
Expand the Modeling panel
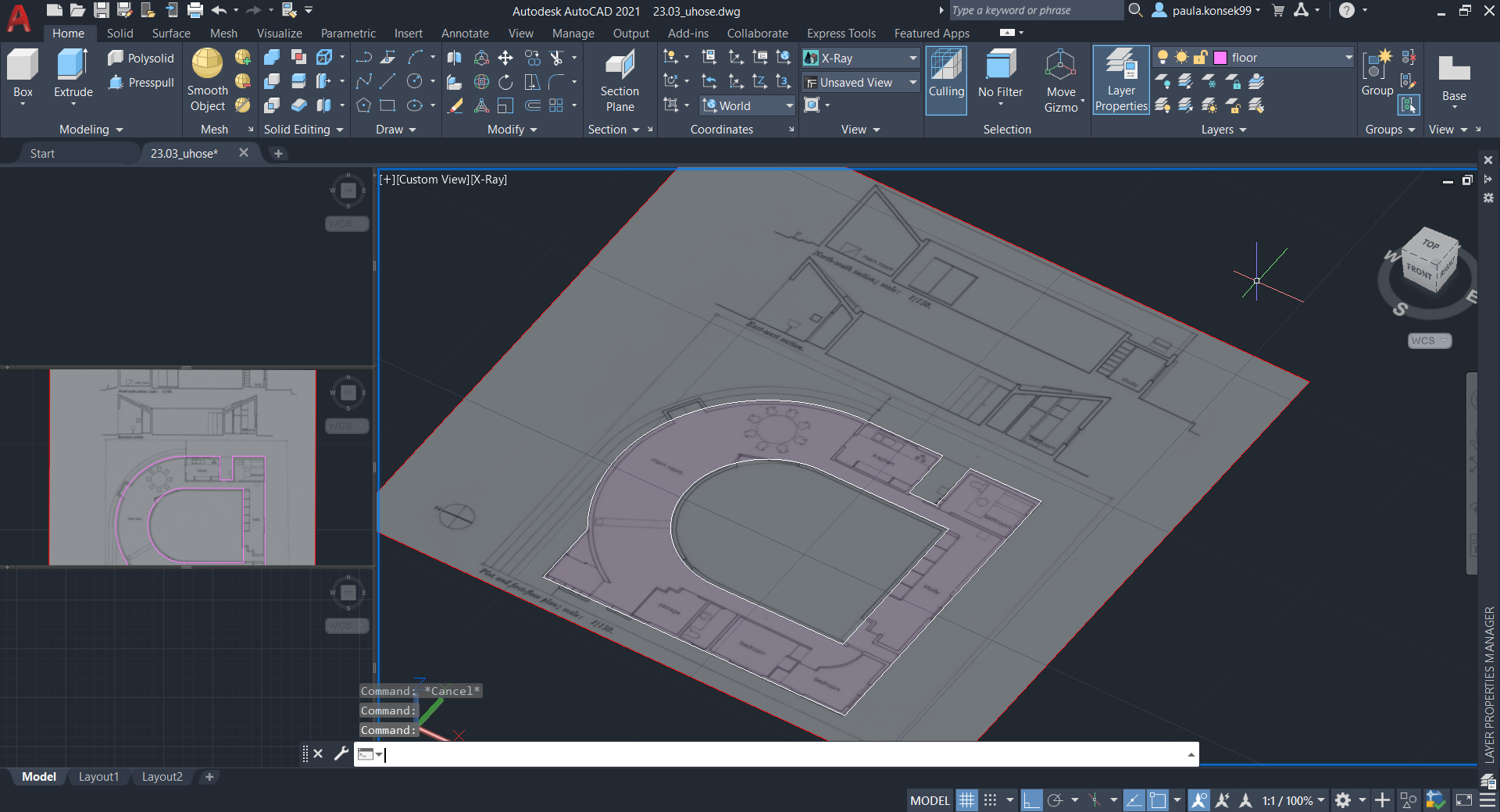point(91,130)
